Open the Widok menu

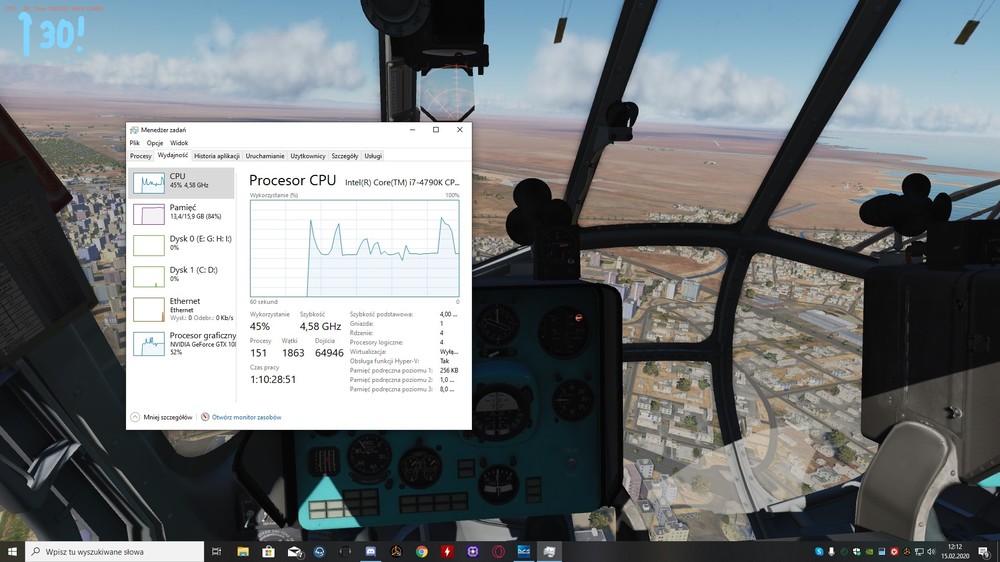179,143
